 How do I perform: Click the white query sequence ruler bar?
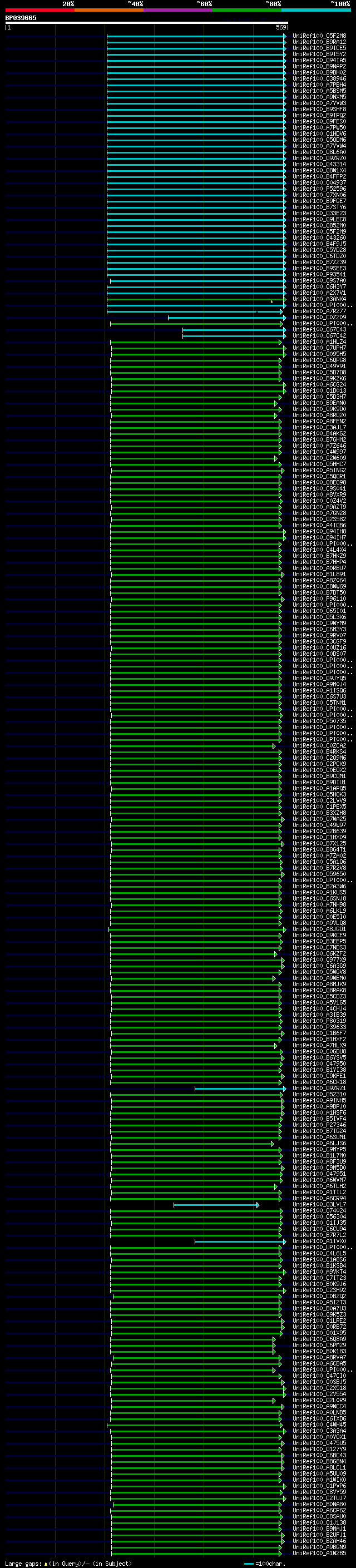147,22
